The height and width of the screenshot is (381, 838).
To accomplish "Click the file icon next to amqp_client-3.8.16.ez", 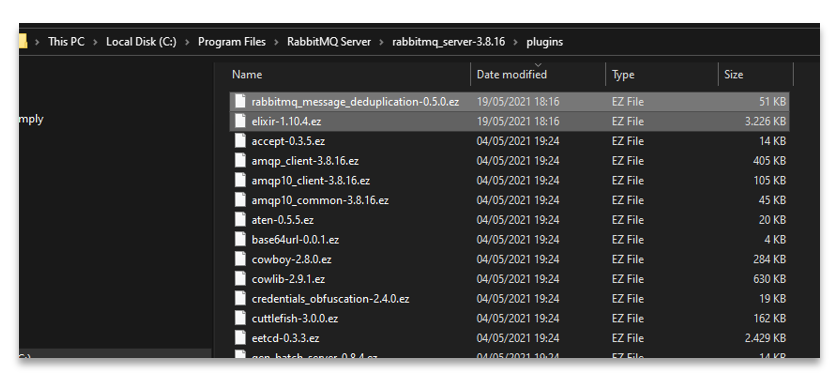I will (x=241, y=161).
